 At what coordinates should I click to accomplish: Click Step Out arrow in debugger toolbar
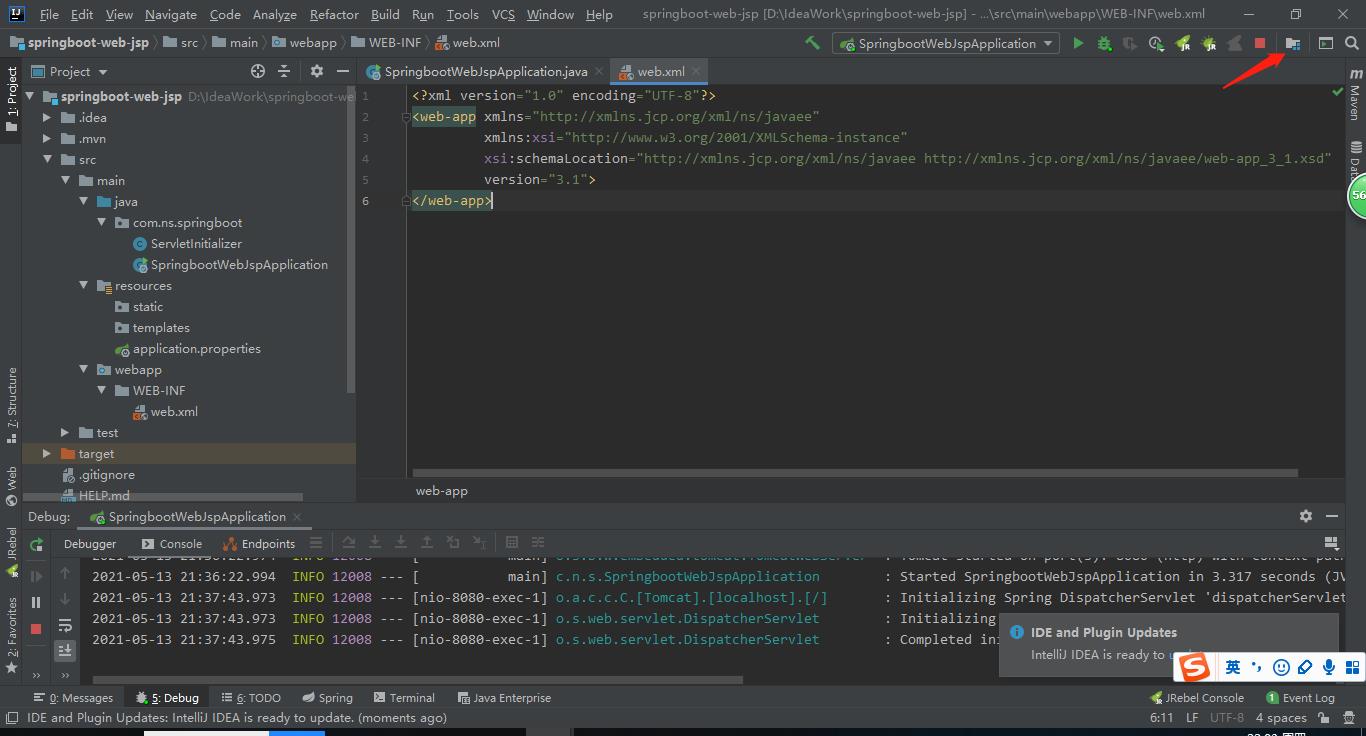(x=427, y=542)
